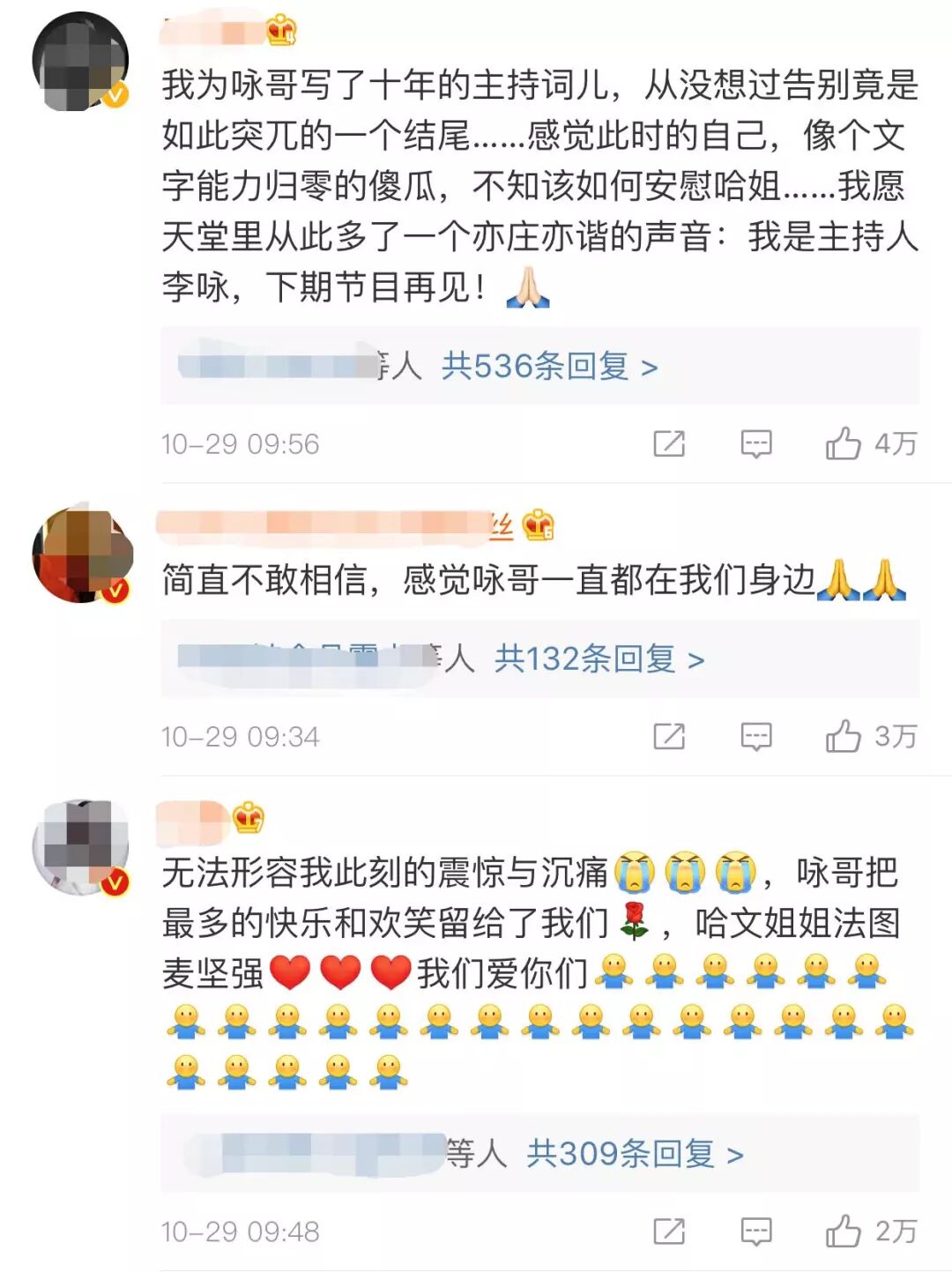This screenshot has height=1272, width=952.
Task: Share the comment posted at 09:34
Action: tap(669, 736)
